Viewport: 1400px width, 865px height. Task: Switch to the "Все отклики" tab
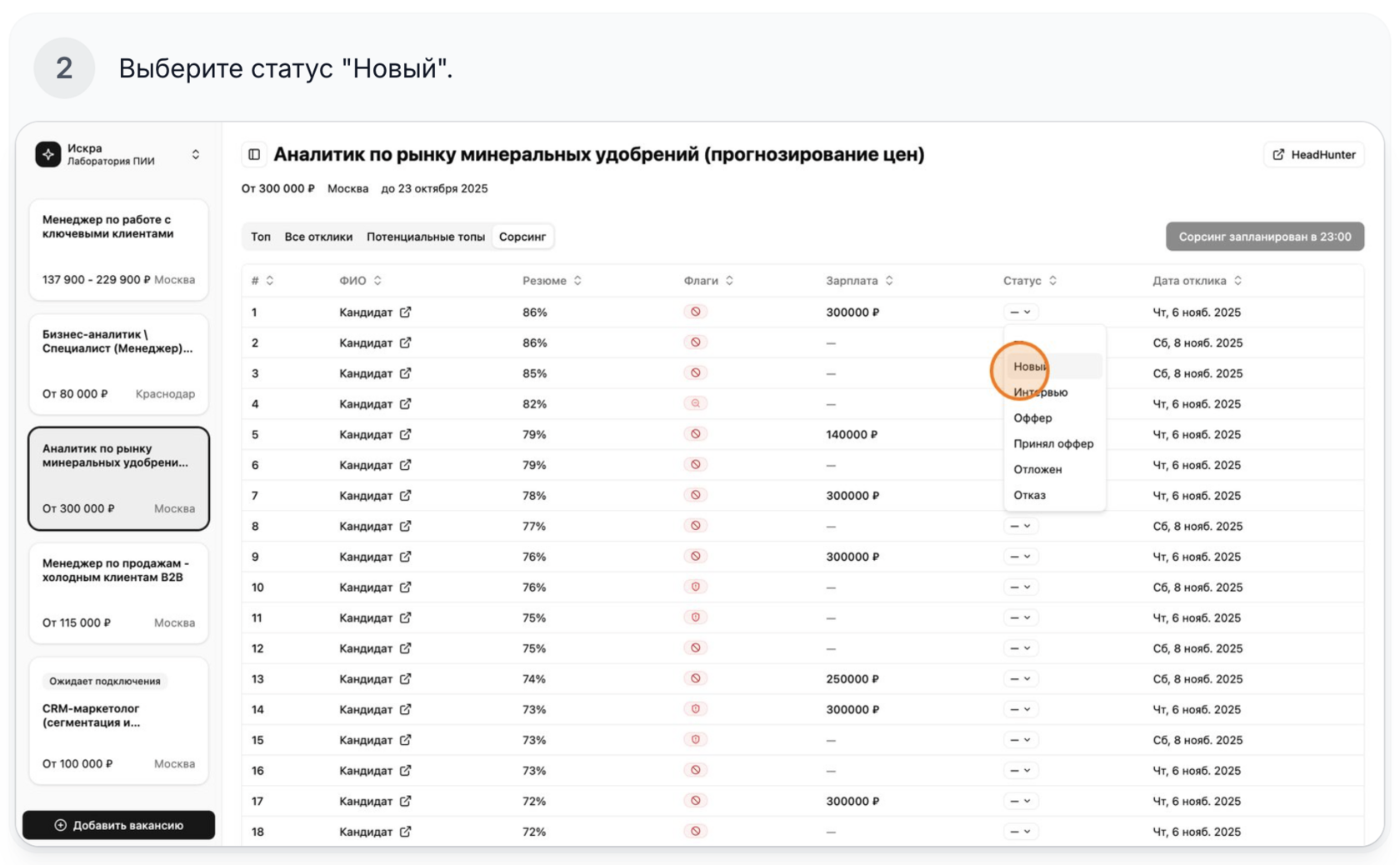(318, 237)
